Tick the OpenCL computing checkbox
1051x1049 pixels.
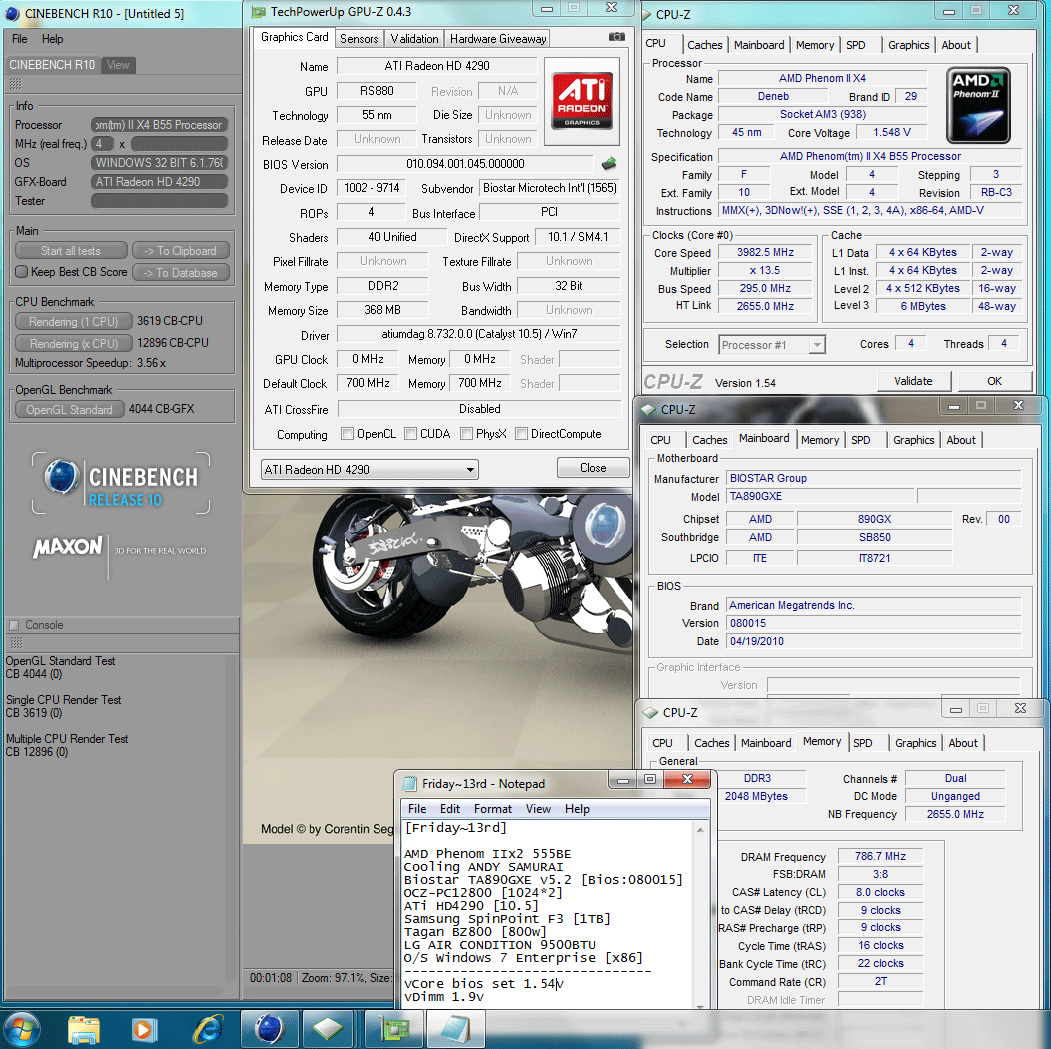347,434
